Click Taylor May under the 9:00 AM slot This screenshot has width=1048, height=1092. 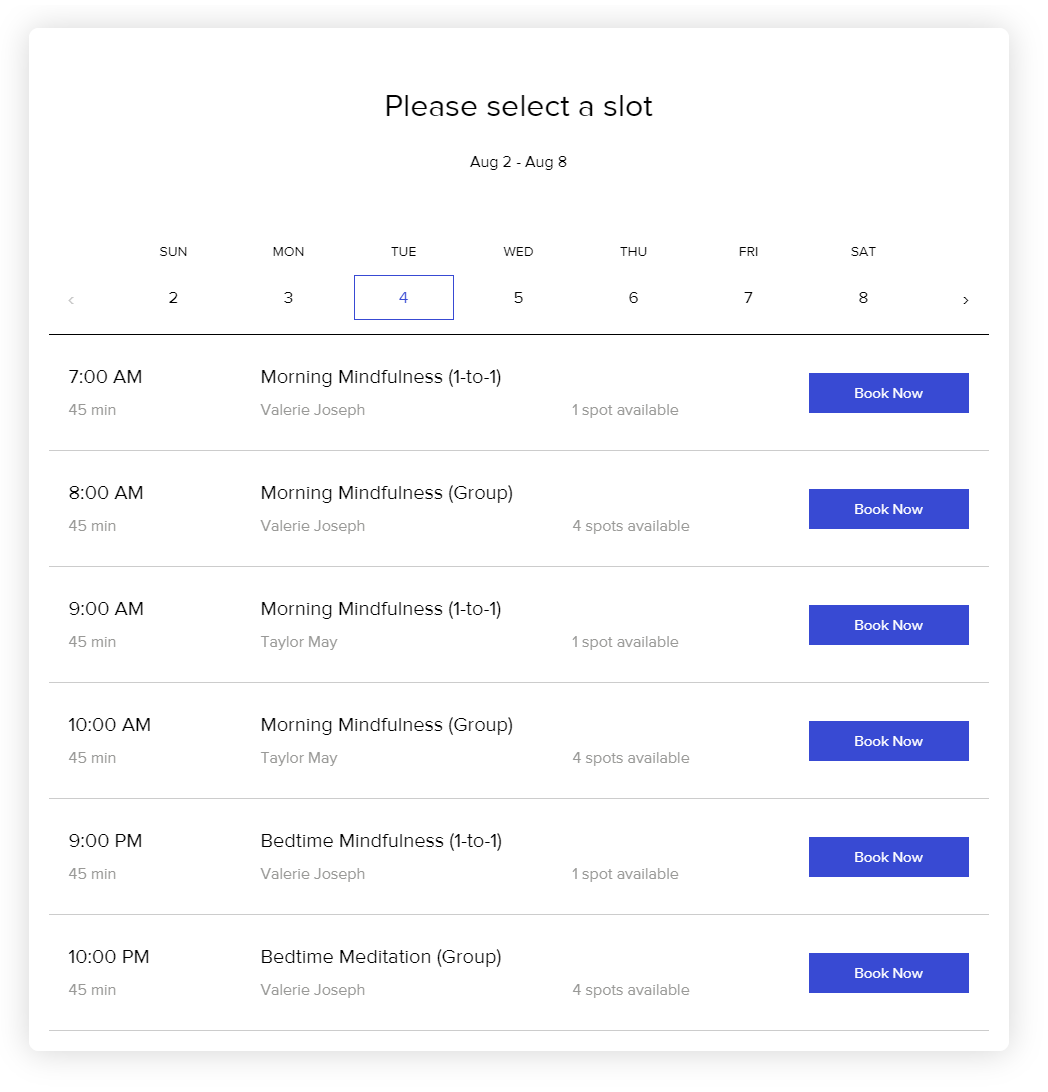coord(298,642)
